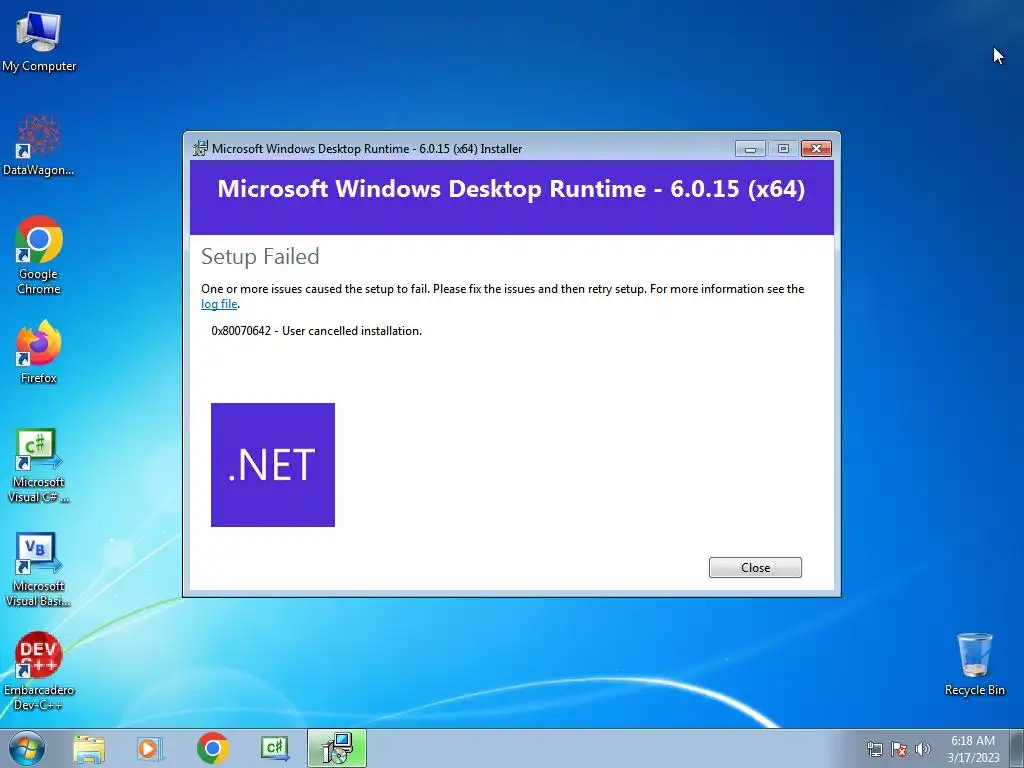Screen dimensions: 1024x768
Task: Open Microsoft Visual Basic desktop shortcut
Action: pyautogui.click(x=39, y=569)
